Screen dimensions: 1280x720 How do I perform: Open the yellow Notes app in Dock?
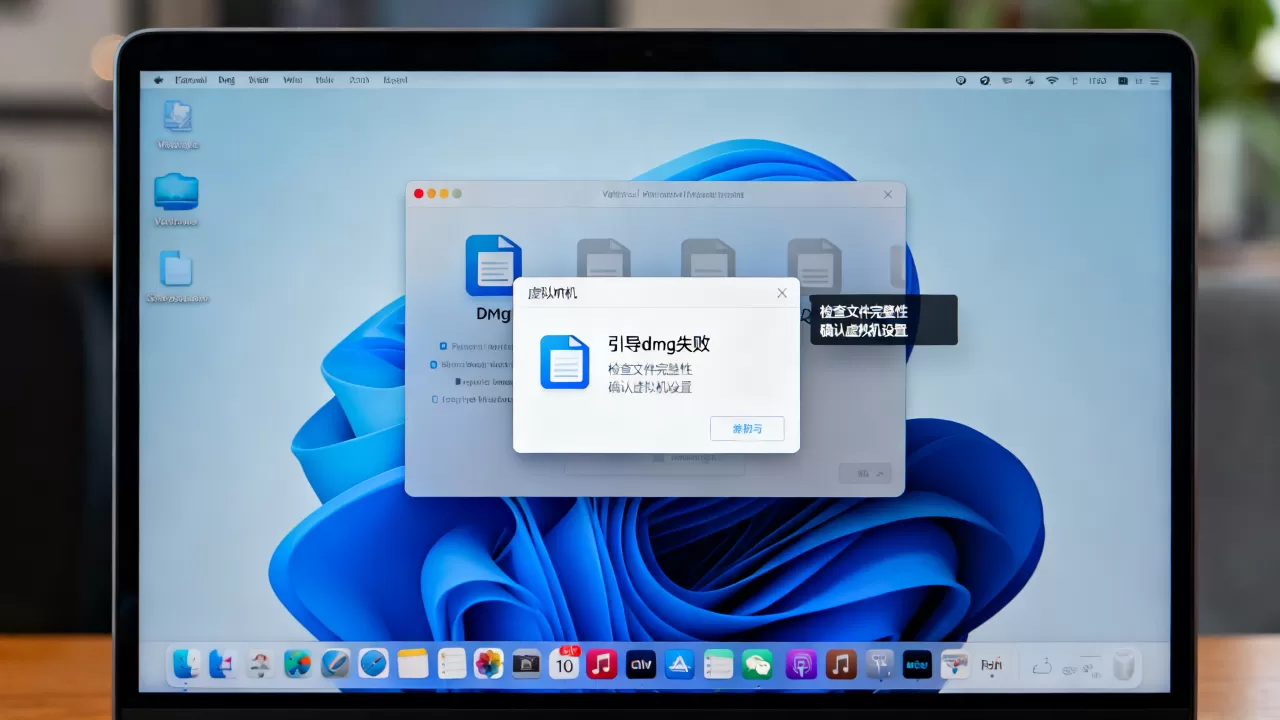413,663
